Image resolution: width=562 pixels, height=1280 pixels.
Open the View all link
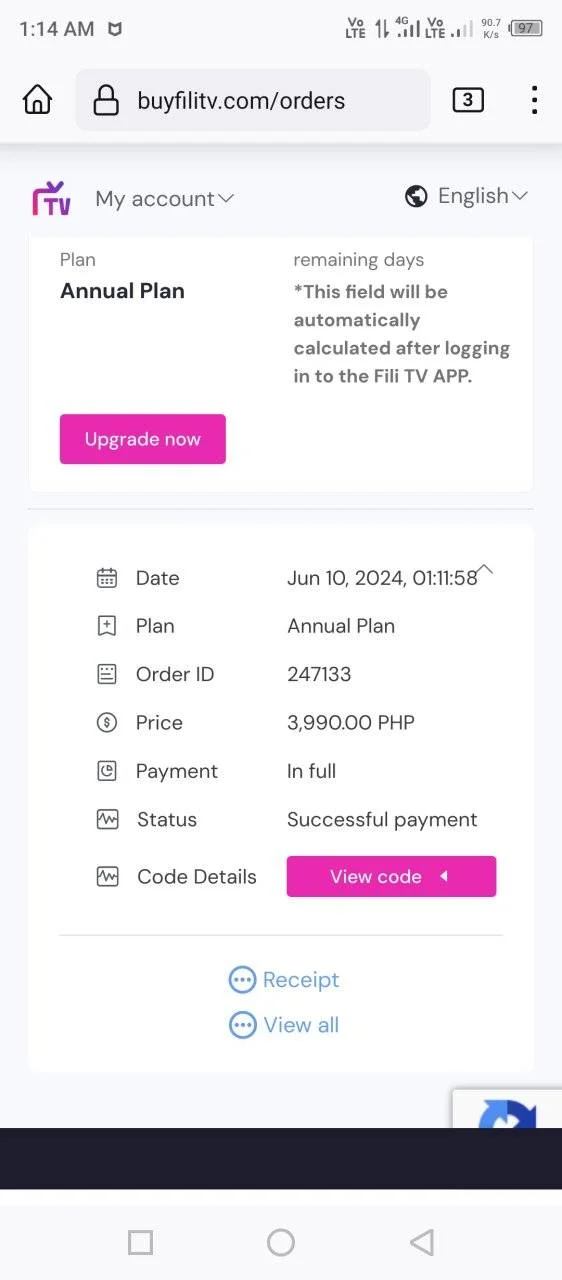pyautogui.click(x=284, y=1025)
